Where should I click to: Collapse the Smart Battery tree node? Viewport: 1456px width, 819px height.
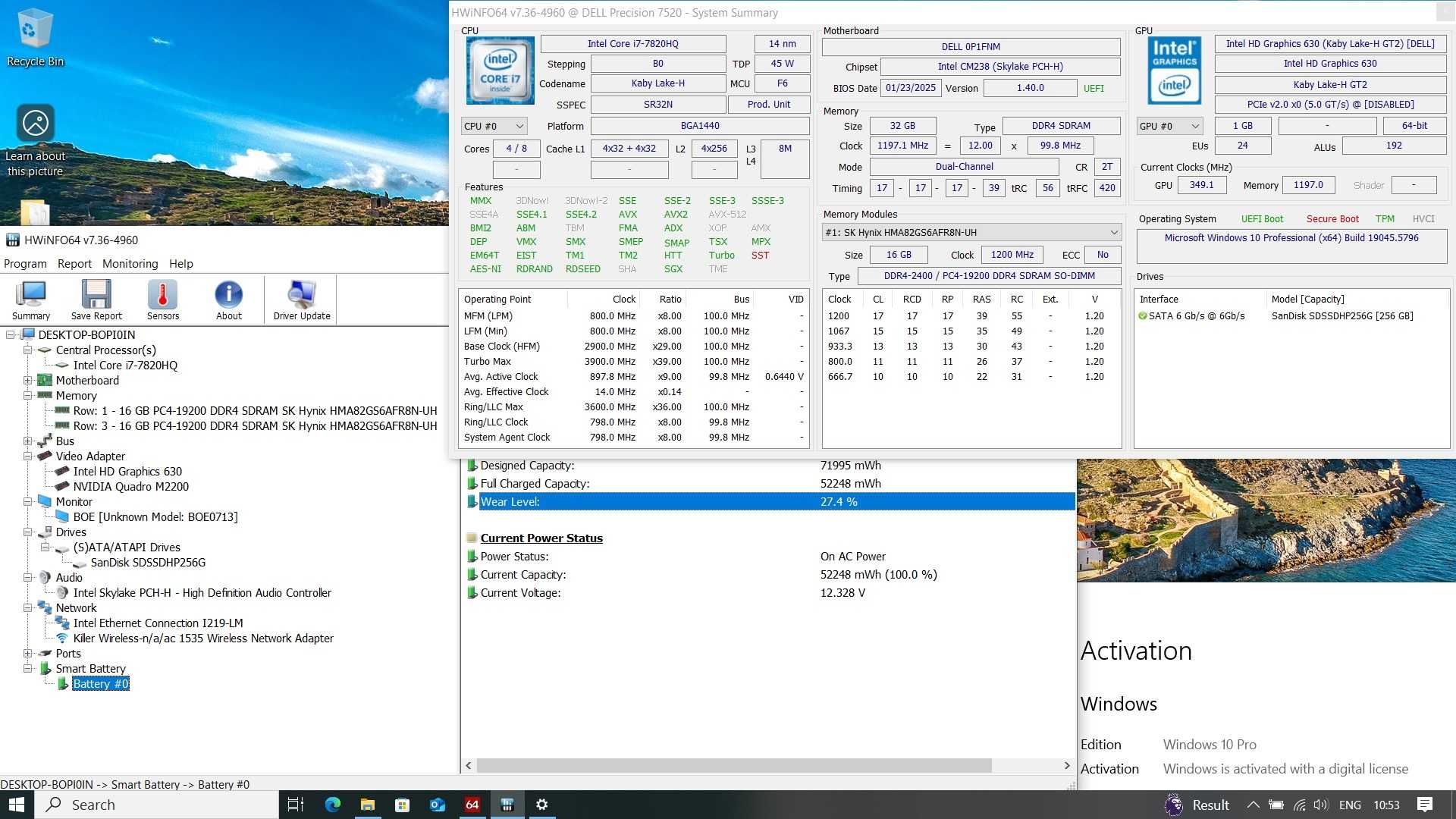click(27, 668)
